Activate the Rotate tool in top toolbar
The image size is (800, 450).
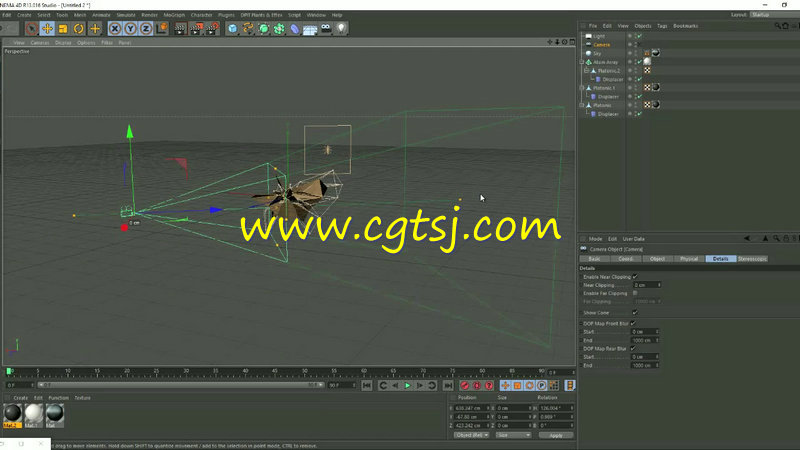(x=79, y=29)
